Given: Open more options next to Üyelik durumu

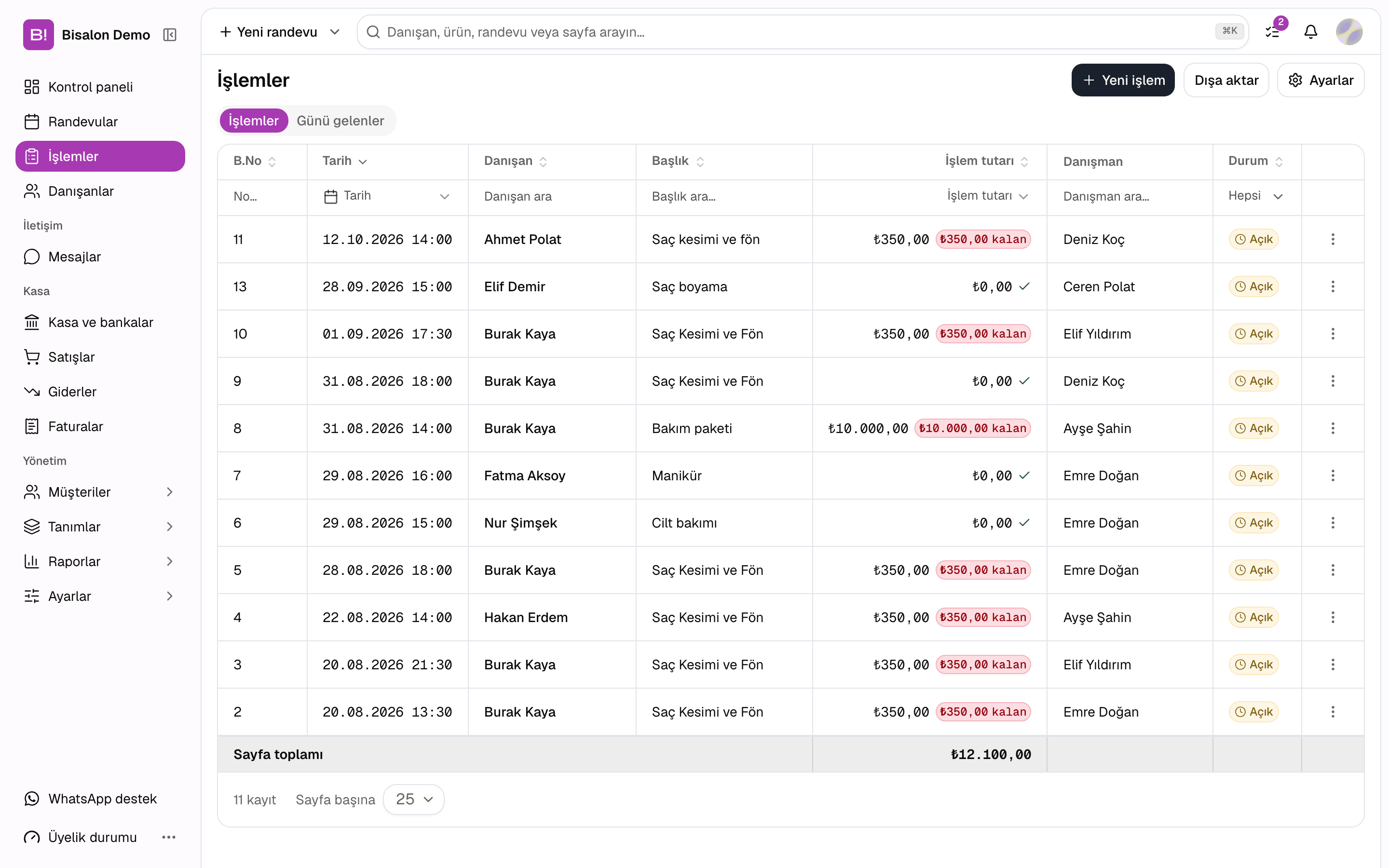Looking at the screenshot, I should coord(169,837).
